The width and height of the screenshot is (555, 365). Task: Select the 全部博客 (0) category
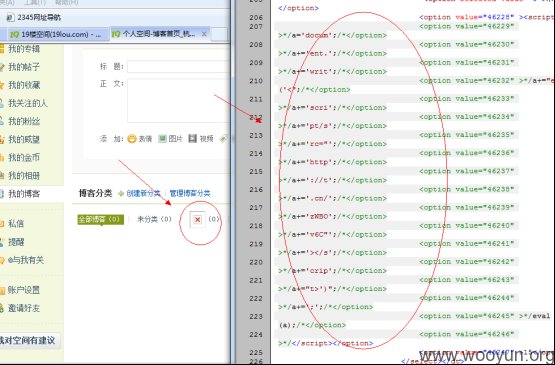101,219
